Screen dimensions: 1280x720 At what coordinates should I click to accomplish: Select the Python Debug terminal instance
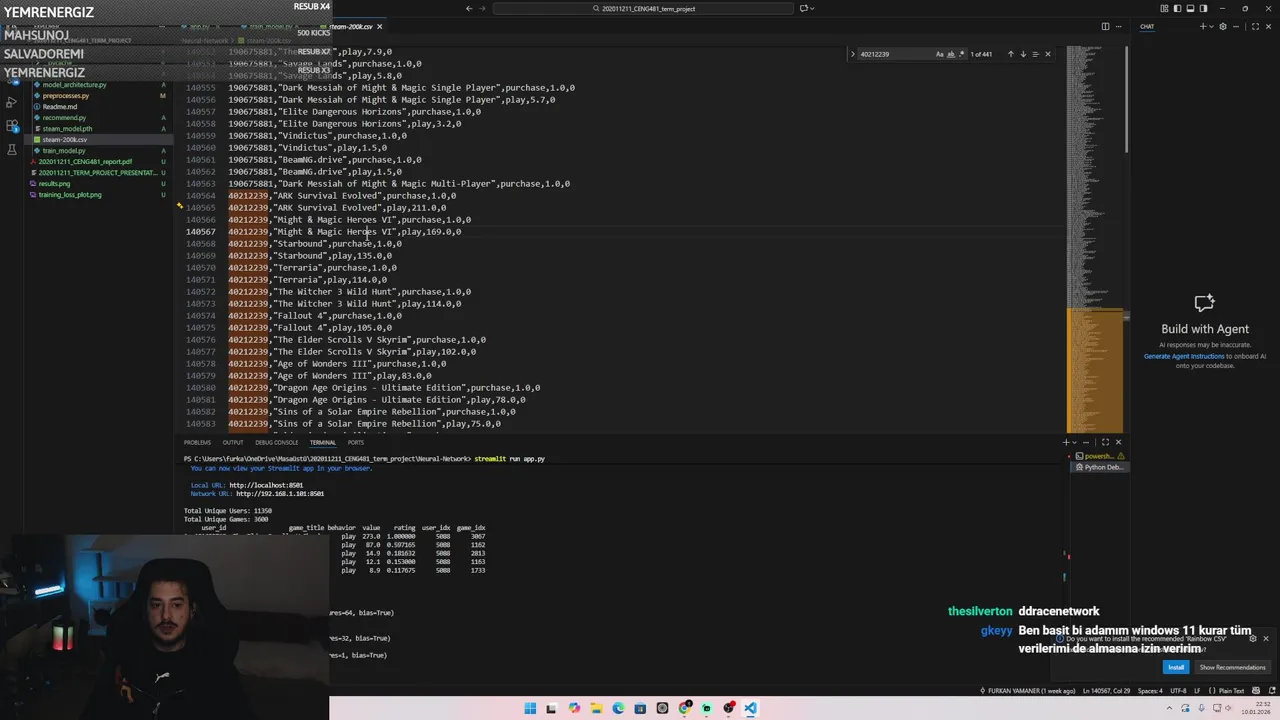pyautogui.click(x=1100, y=467)
